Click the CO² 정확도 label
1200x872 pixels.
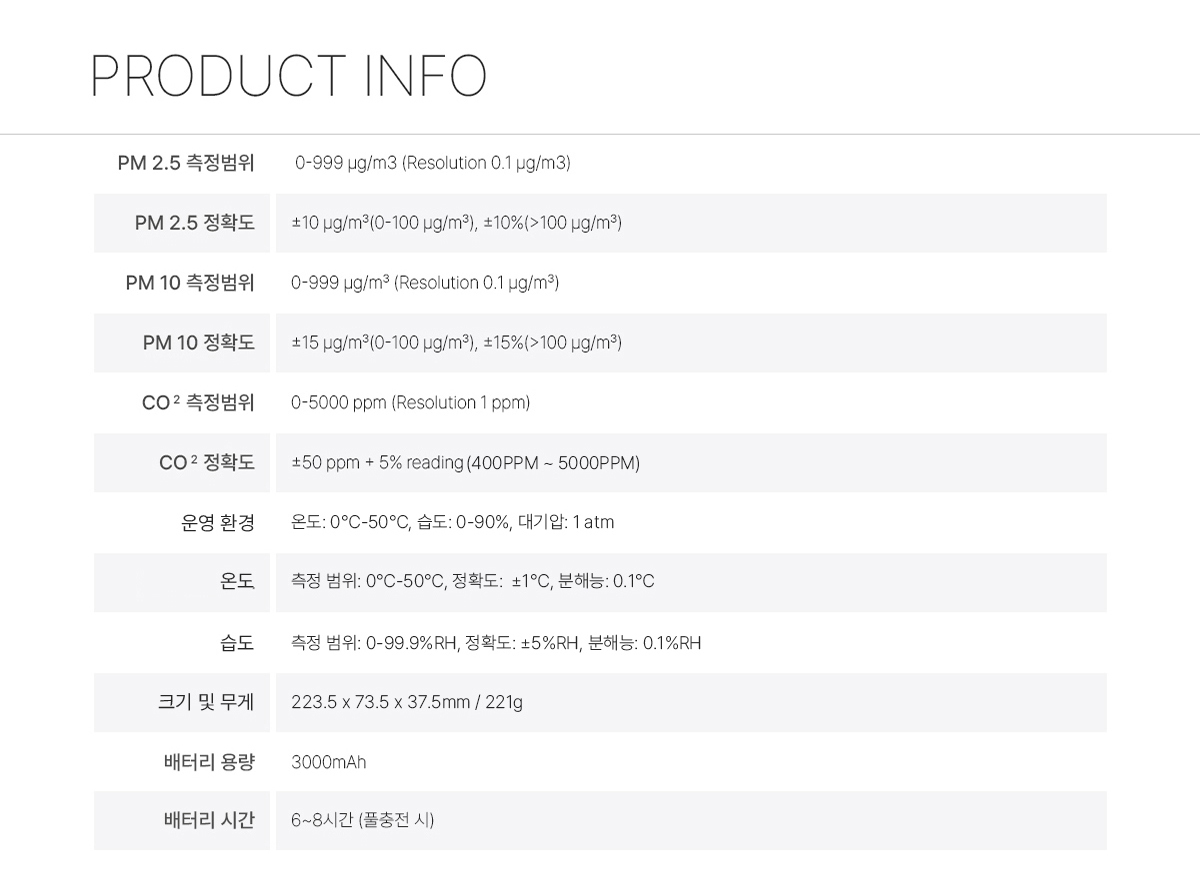coord(207,463)
